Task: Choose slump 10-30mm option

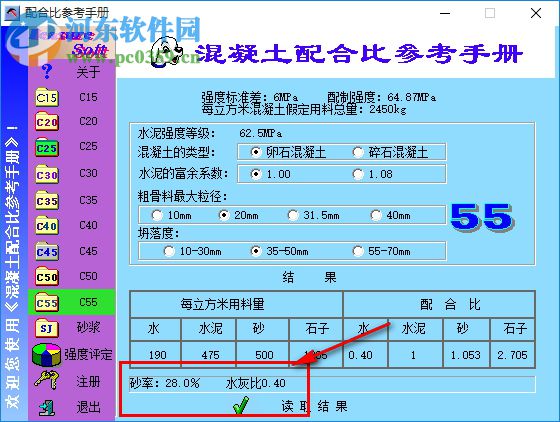Action: click(x=169, y=251)
